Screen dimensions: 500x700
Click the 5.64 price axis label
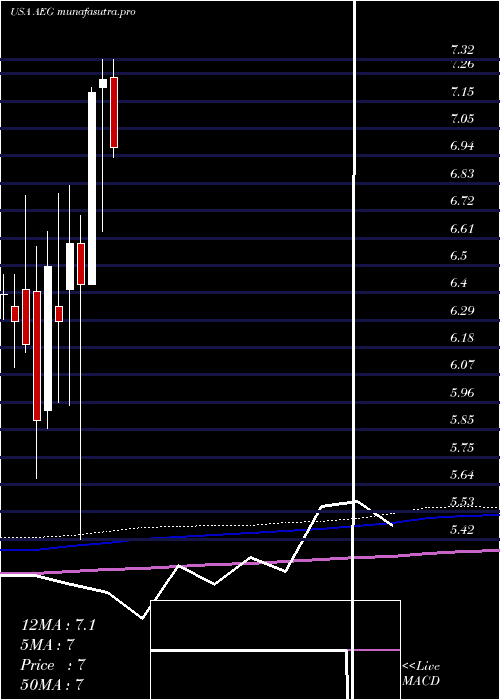(x=462, y=475)
